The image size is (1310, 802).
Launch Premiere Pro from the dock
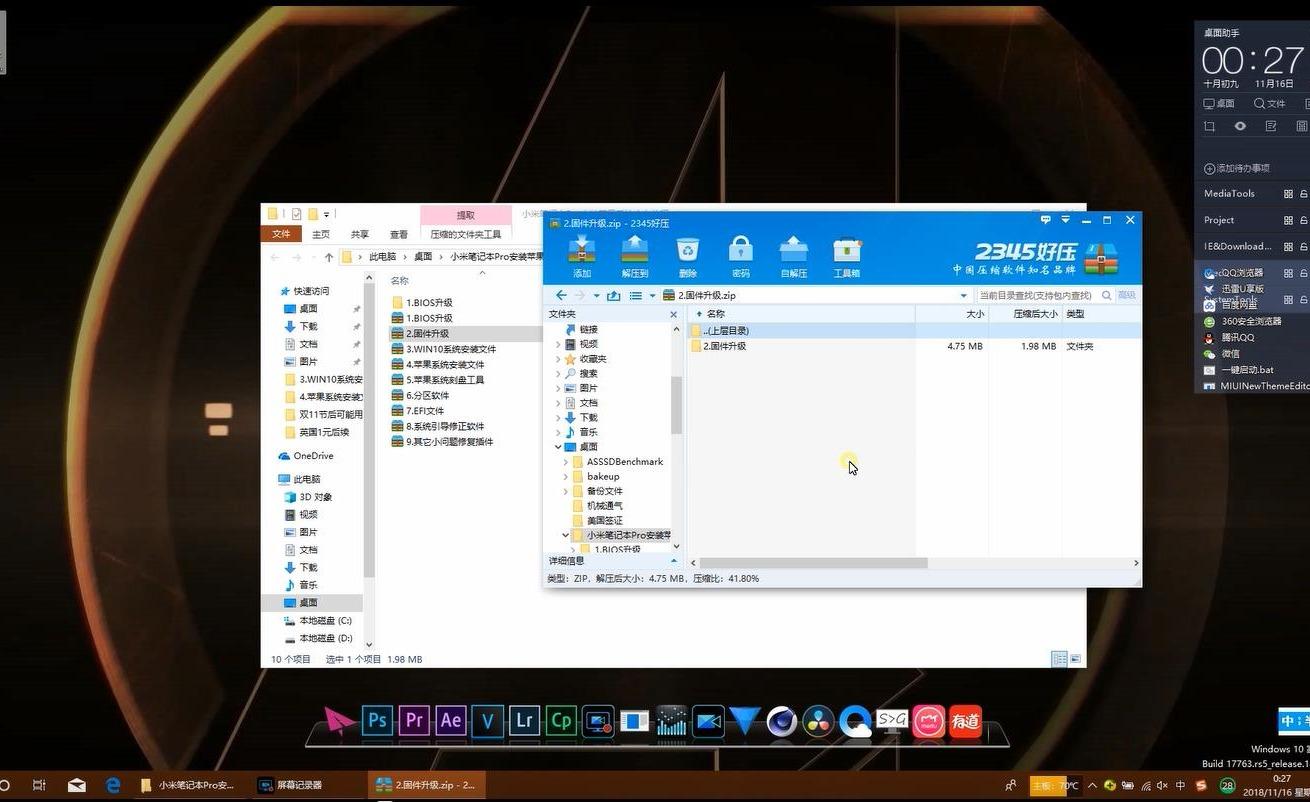tap(414, 720)
